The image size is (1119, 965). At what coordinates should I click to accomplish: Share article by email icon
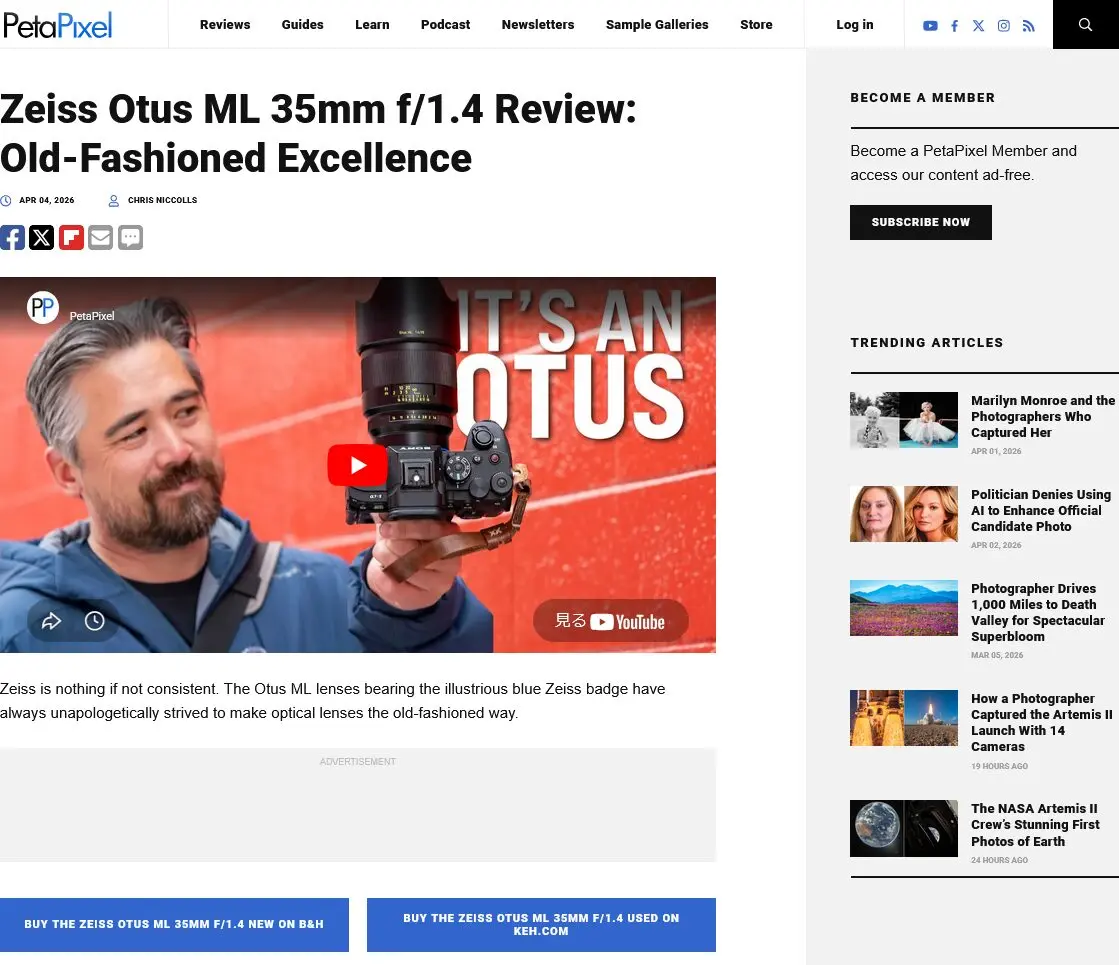pos(100,237)
